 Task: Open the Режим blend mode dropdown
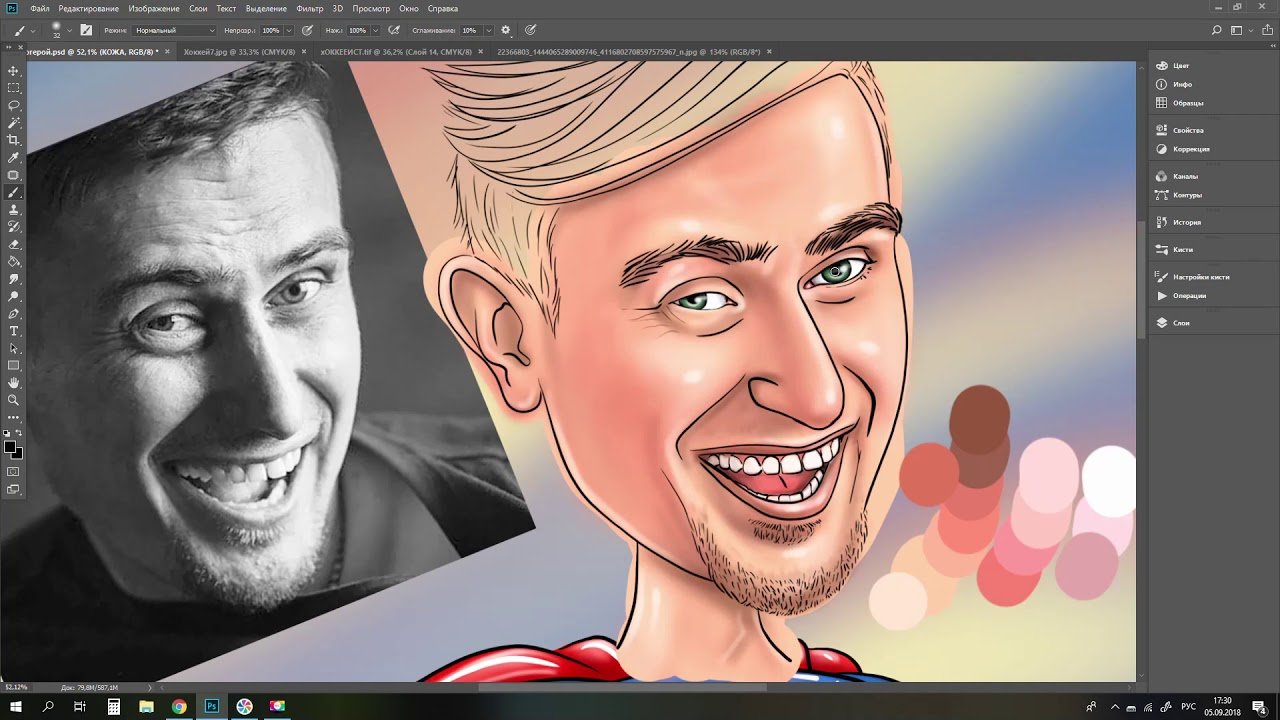pos(175,30)
